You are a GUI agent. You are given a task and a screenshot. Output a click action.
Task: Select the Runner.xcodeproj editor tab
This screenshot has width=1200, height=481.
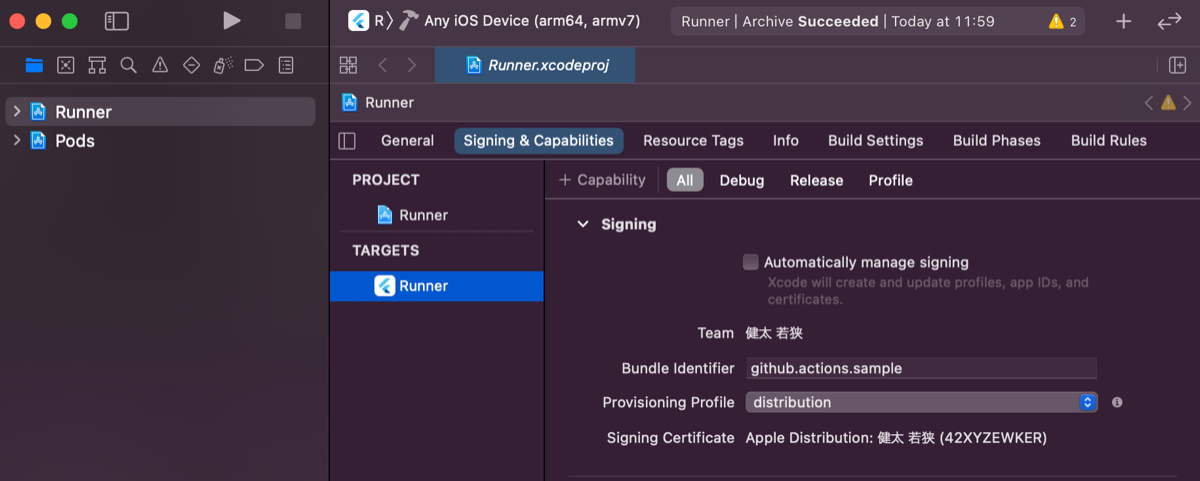[x=536, y=65]
